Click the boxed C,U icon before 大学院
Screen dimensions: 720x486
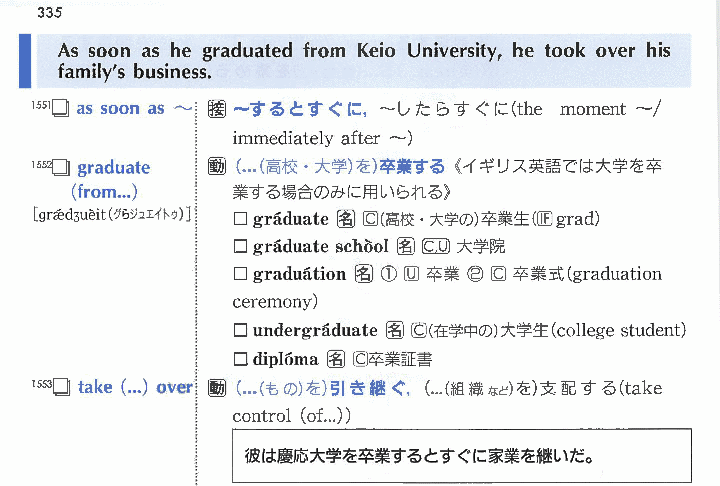pos(435,246)
